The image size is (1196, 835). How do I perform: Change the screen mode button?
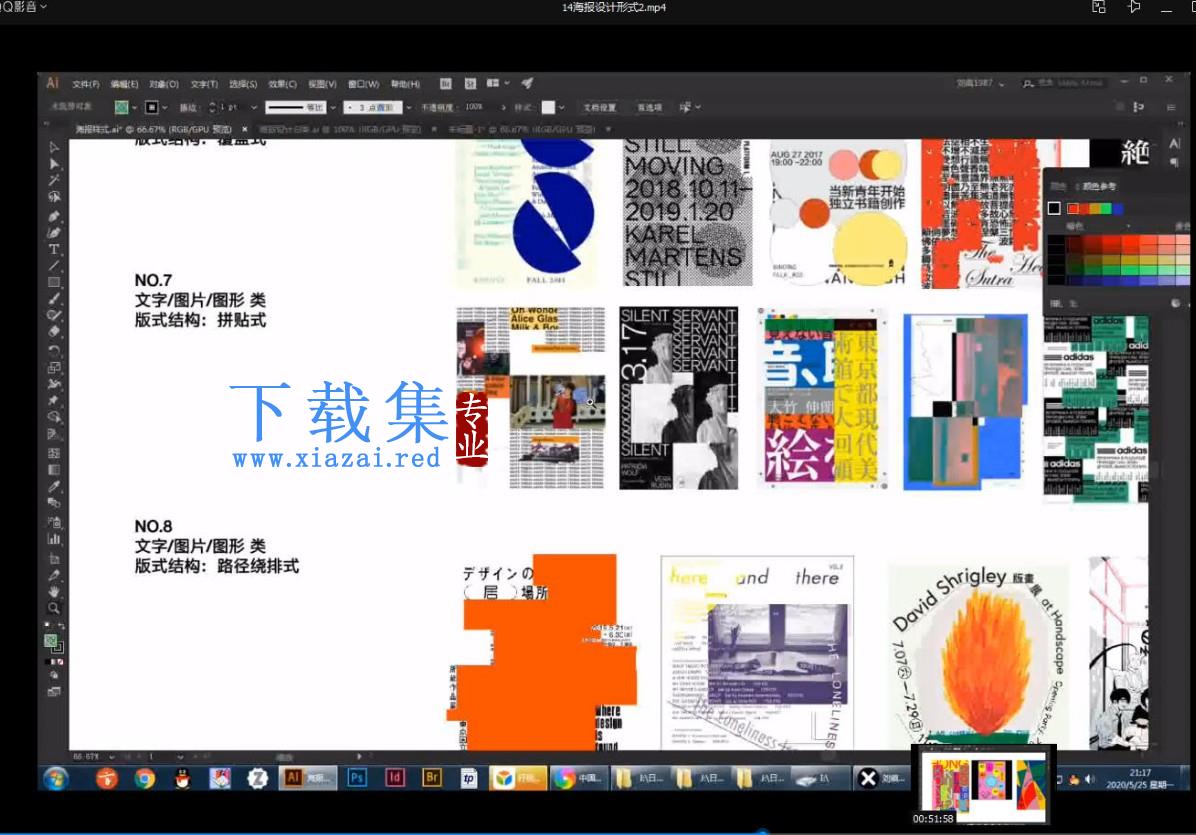coord(54,692)
